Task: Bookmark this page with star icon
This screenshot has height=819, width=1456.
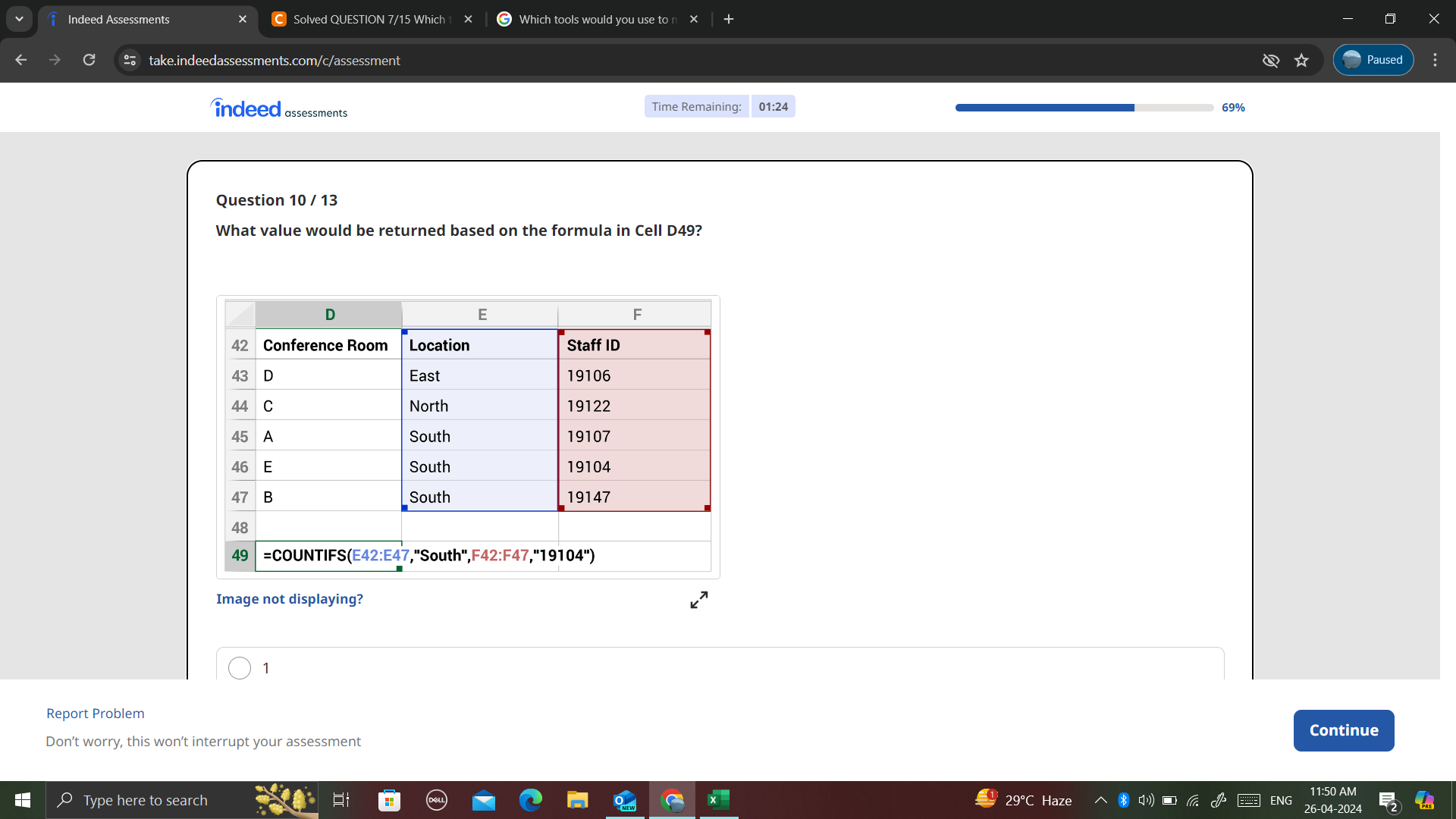Action: [1301, 60]
